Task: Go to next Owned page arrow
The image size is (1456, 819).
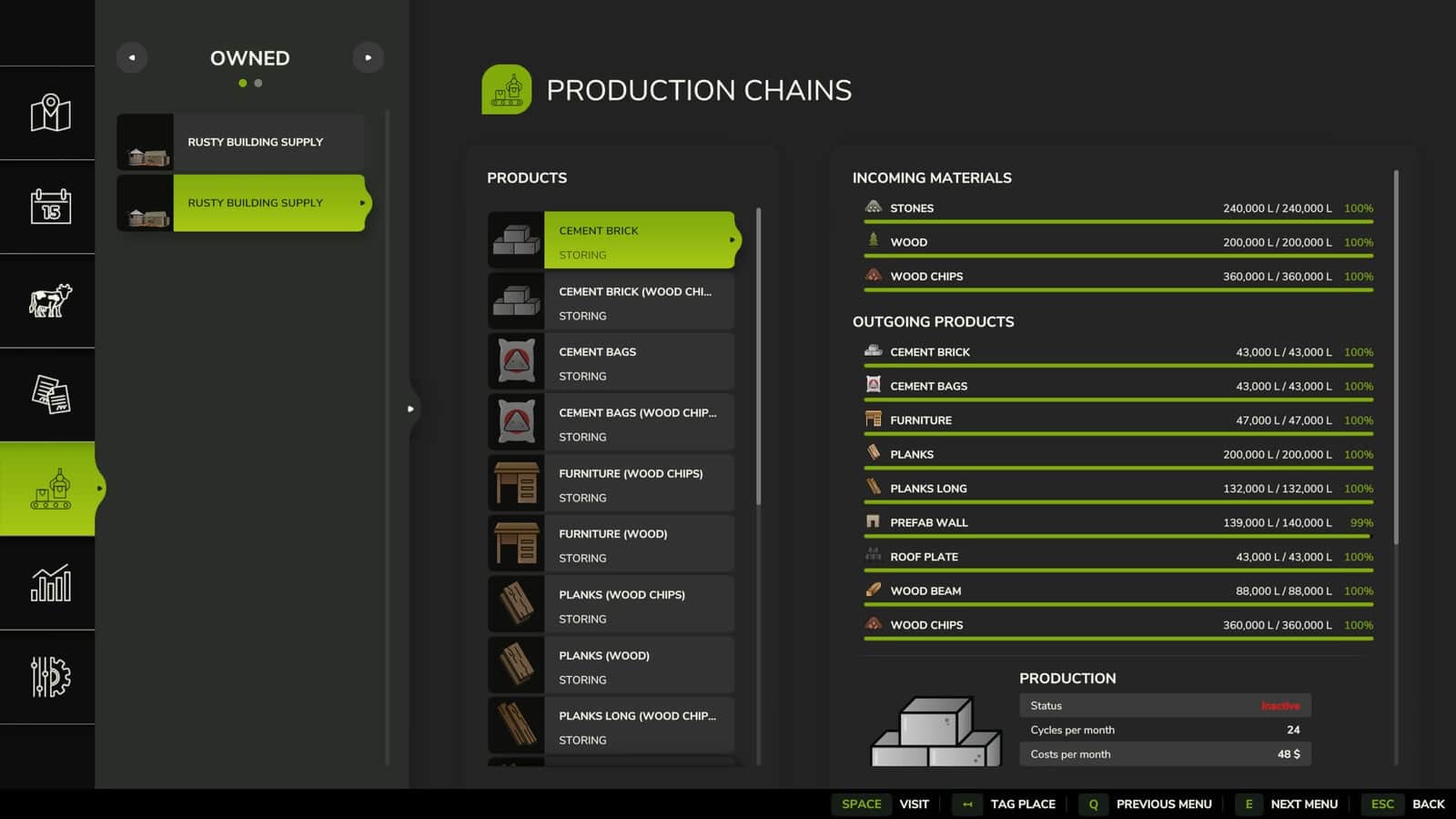Action: (368, 57)
